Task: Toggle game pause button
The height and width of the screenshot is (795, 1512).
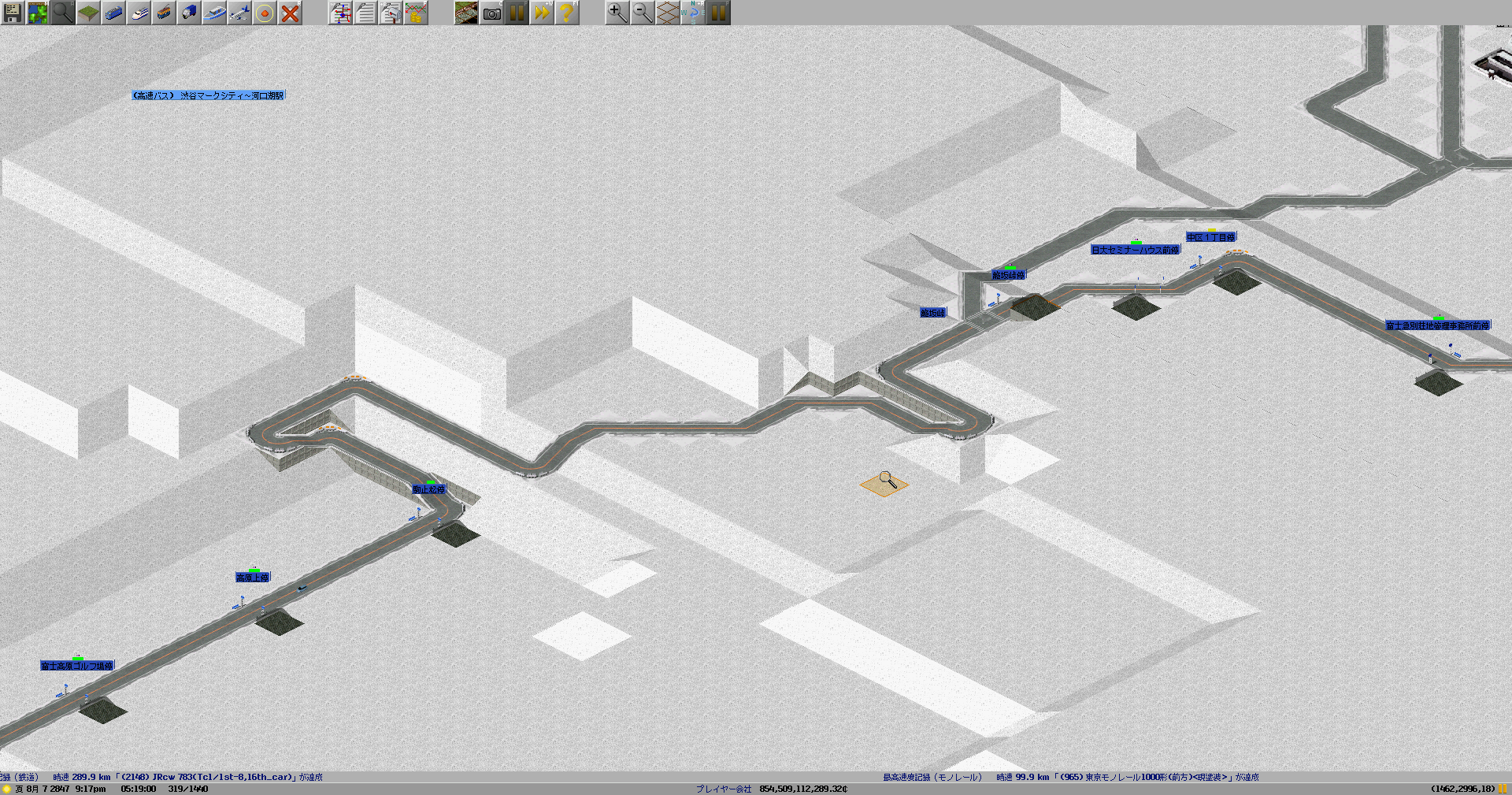Action: click(517, 13)
